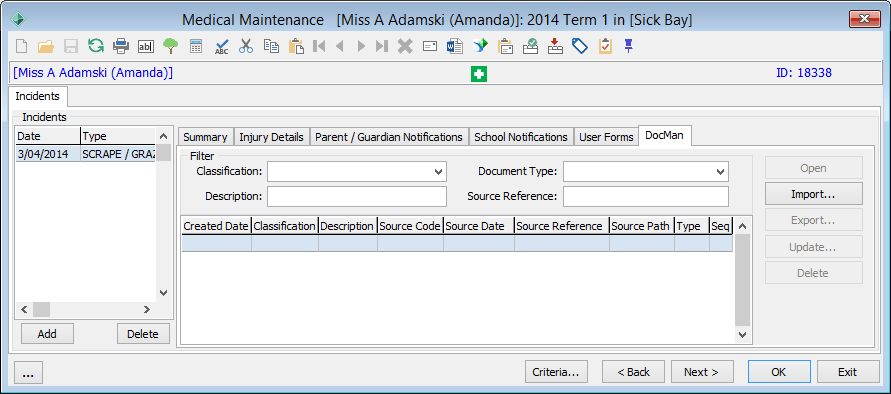Run spell check ABC icon
This screenshot has height=394, width=891.
point(222,47)
